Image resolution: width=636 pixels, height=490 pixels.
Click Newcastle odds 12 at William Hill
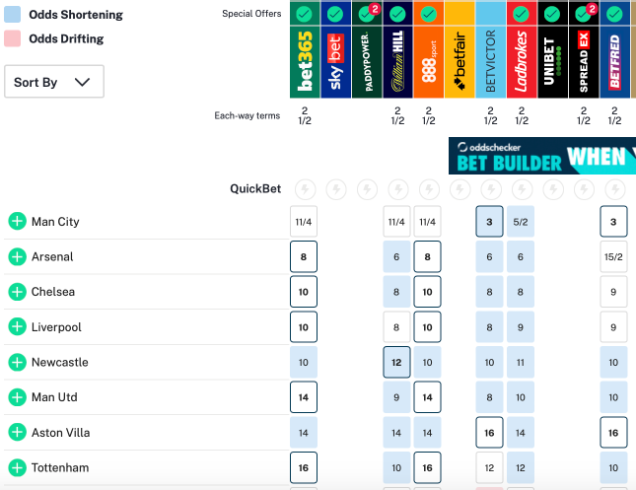397,362
